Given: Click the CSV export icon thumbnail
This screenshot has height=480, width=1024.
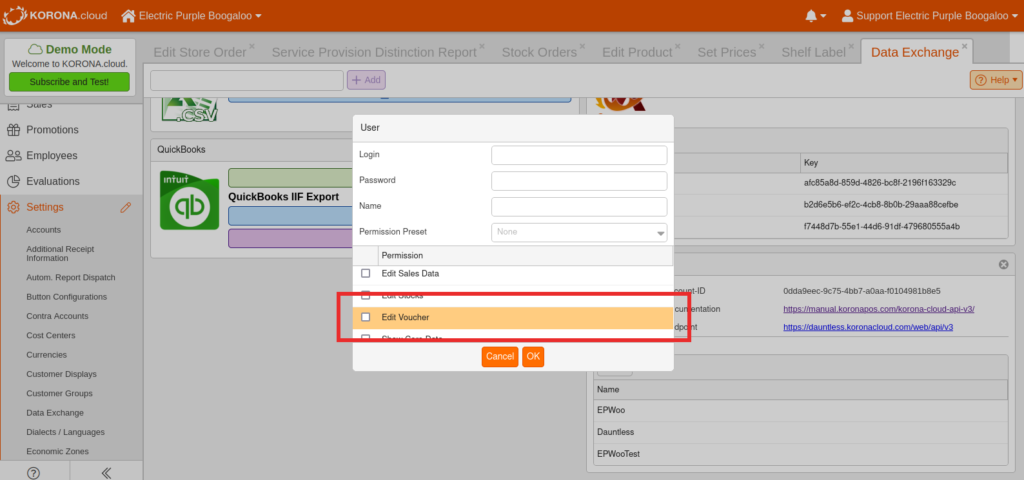Looking at the screenshot, I should click(189, 108).
